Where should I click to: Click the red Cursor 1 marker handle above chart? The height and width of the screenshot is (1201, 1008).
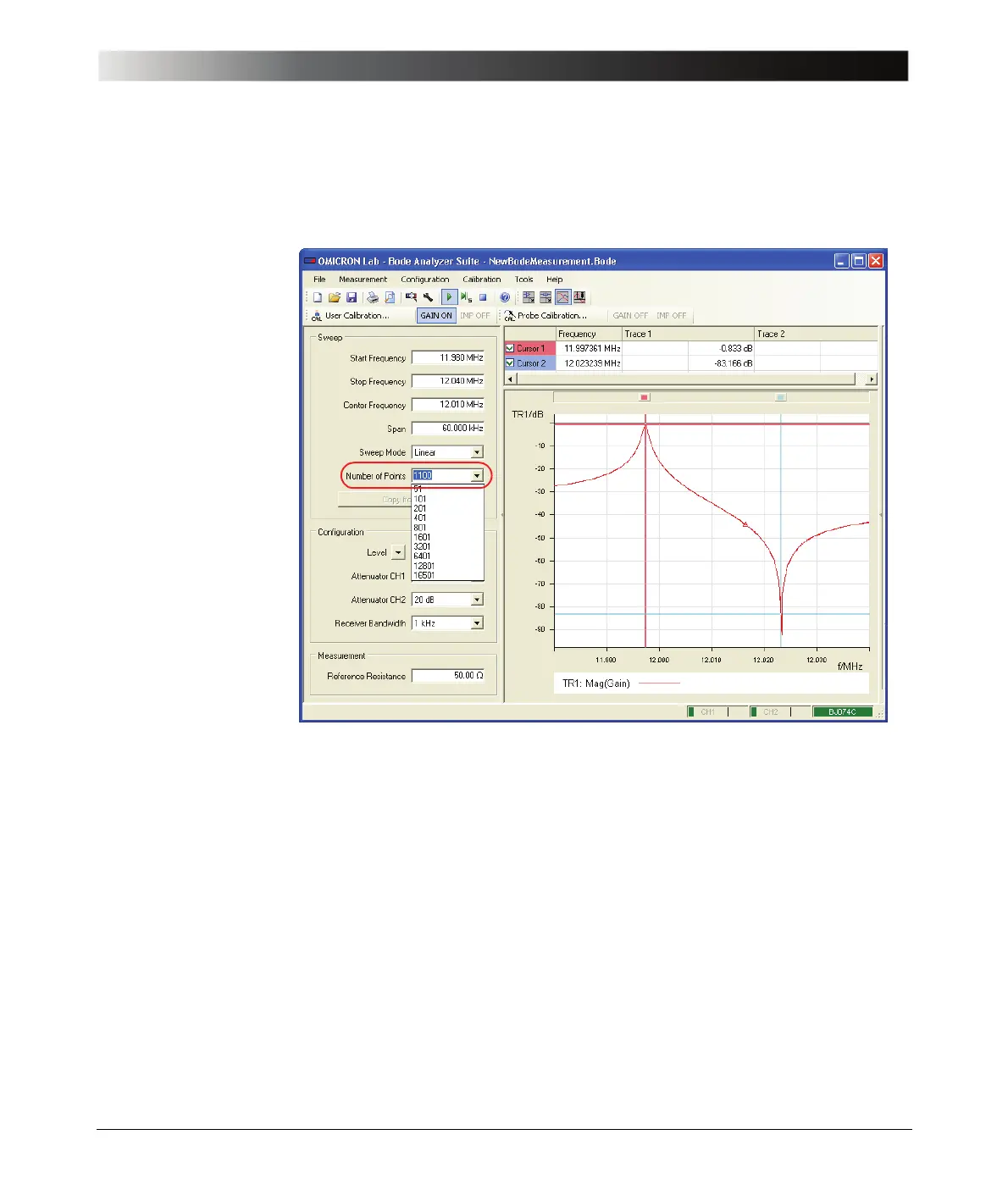click(x=645, y=397)
